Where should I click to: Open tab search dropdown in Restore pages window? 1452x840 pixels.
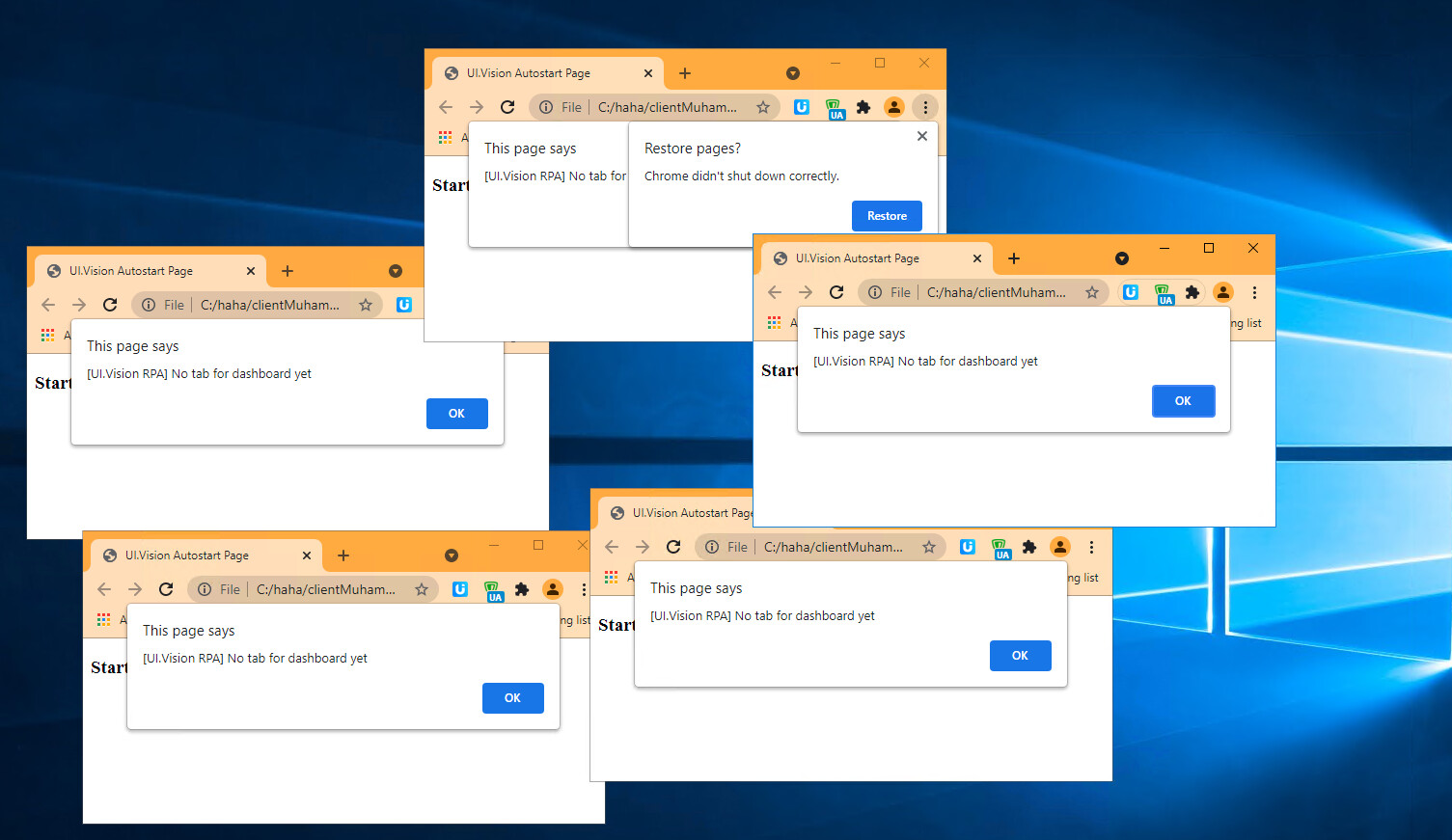pyautogui.click(x=793, y=73)
